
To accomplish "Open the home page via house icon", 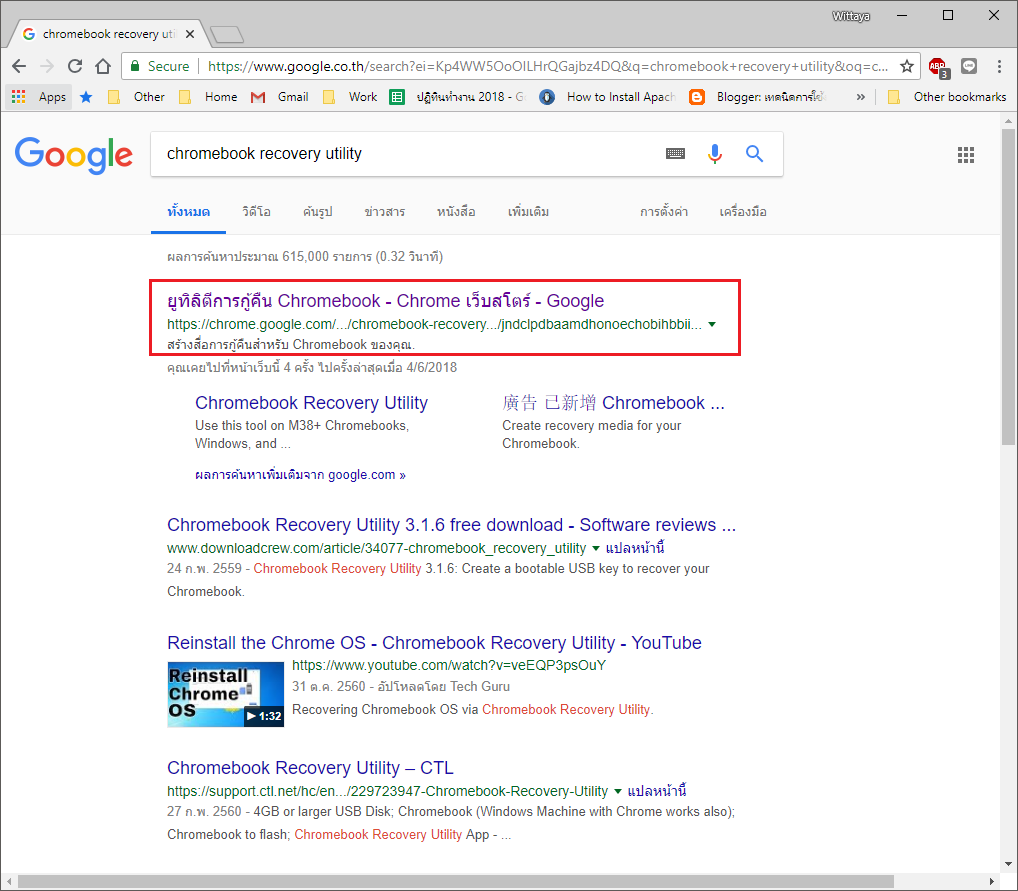I will [103, 66].
